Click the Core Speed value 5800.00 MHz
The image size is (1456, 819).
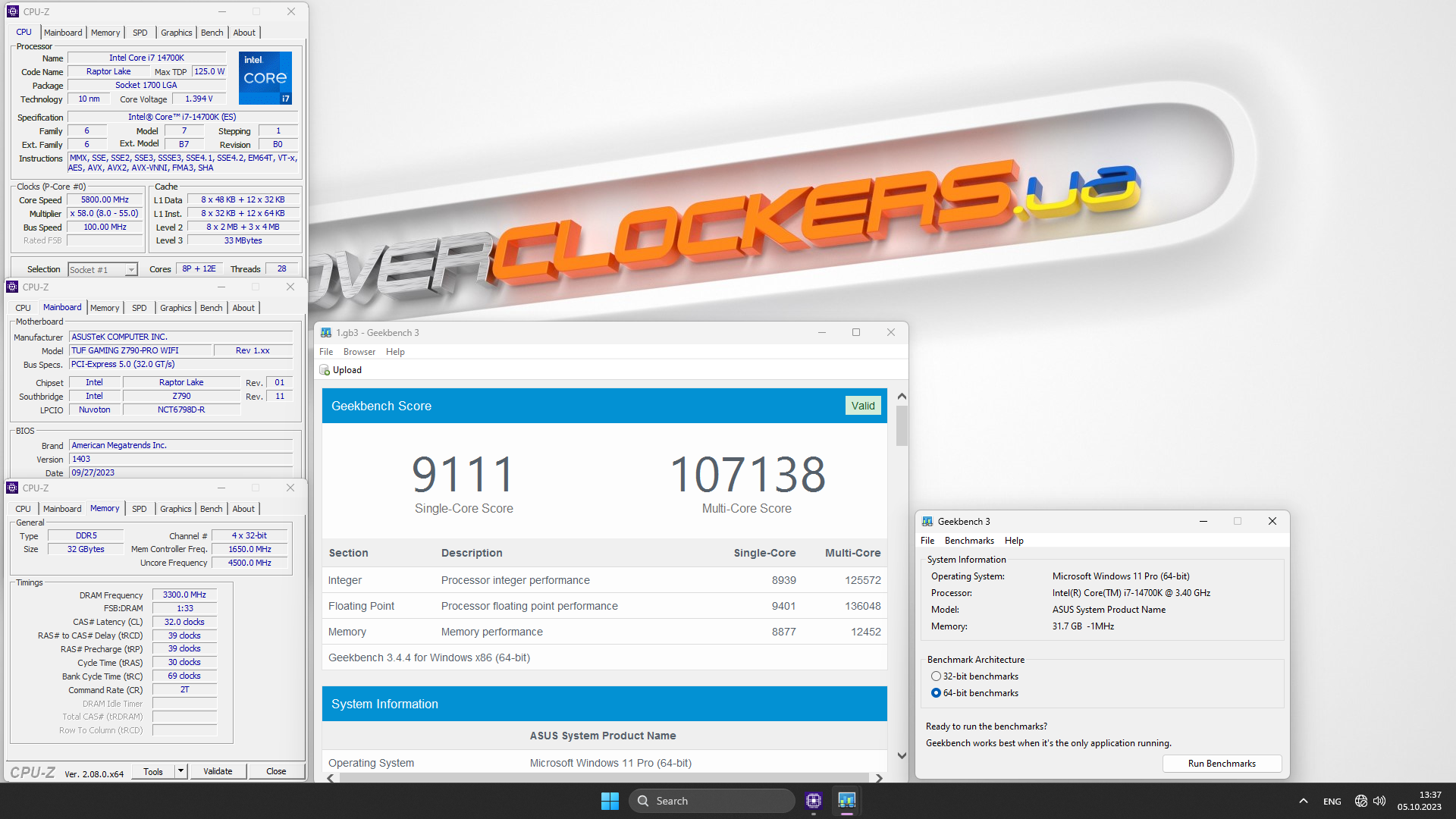105,200
